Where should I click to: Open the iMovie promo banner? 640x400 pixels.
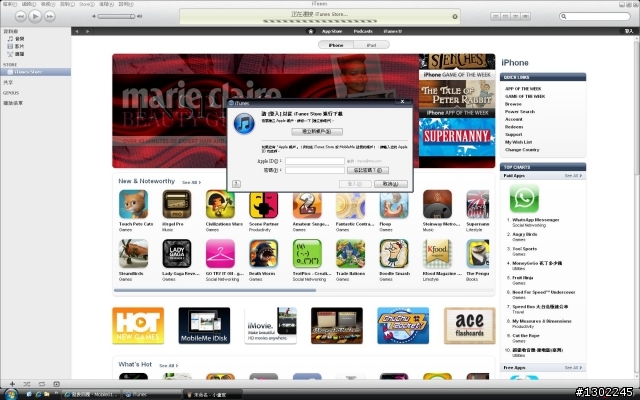coord(270,325)
